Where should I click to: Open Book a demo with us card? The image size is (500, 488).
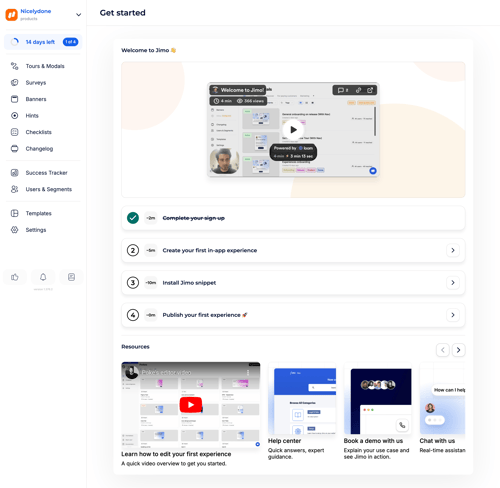[378, 412]
